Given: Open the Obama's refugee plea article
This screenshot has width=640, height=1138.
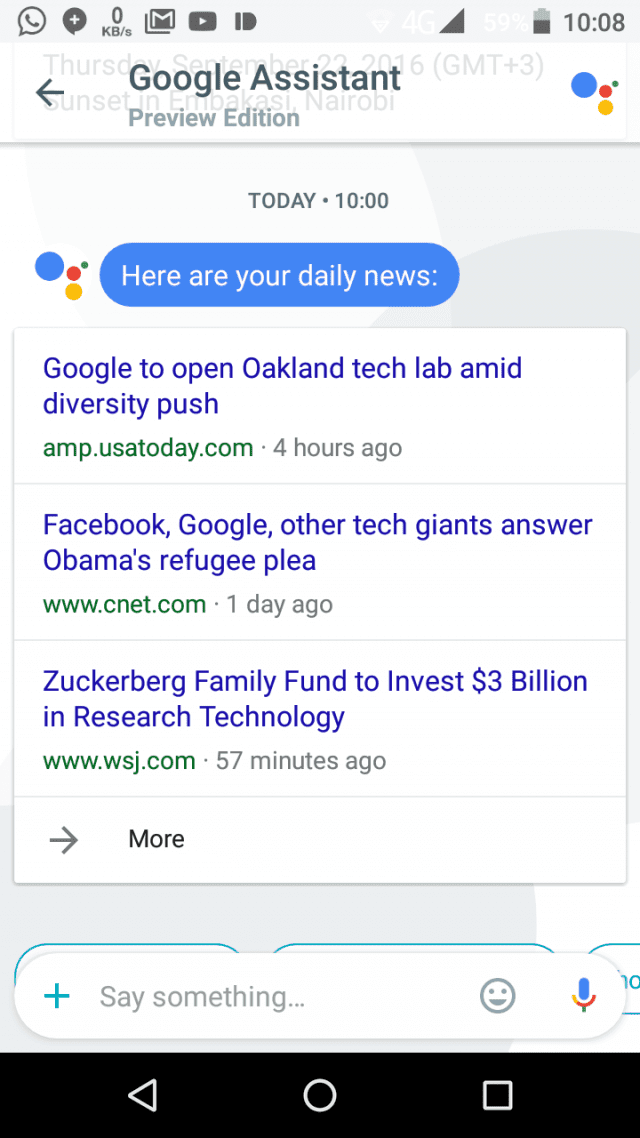Looking at the screenshot, I should coord(320,562).
